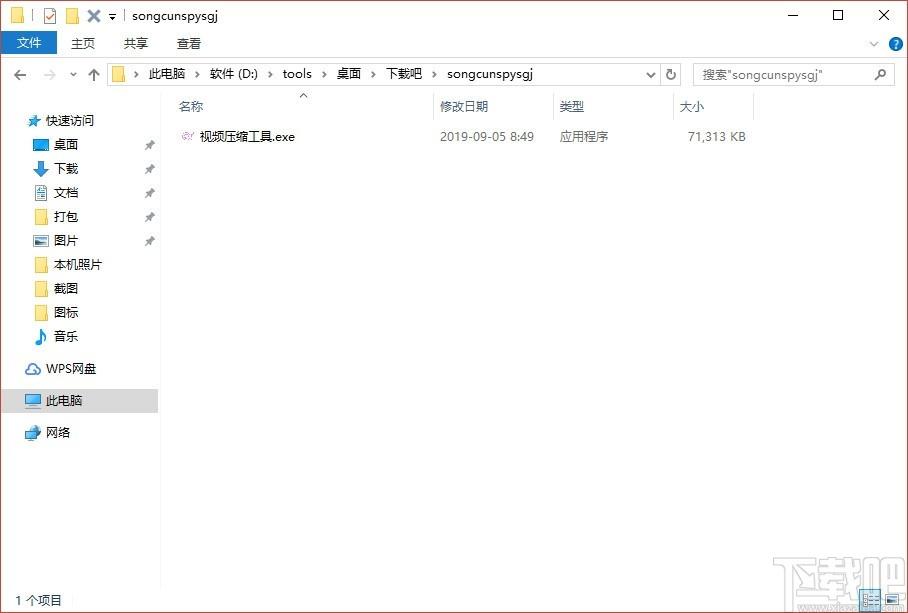Navigate to tools in the breadcrumb path

tap(297, 74)
